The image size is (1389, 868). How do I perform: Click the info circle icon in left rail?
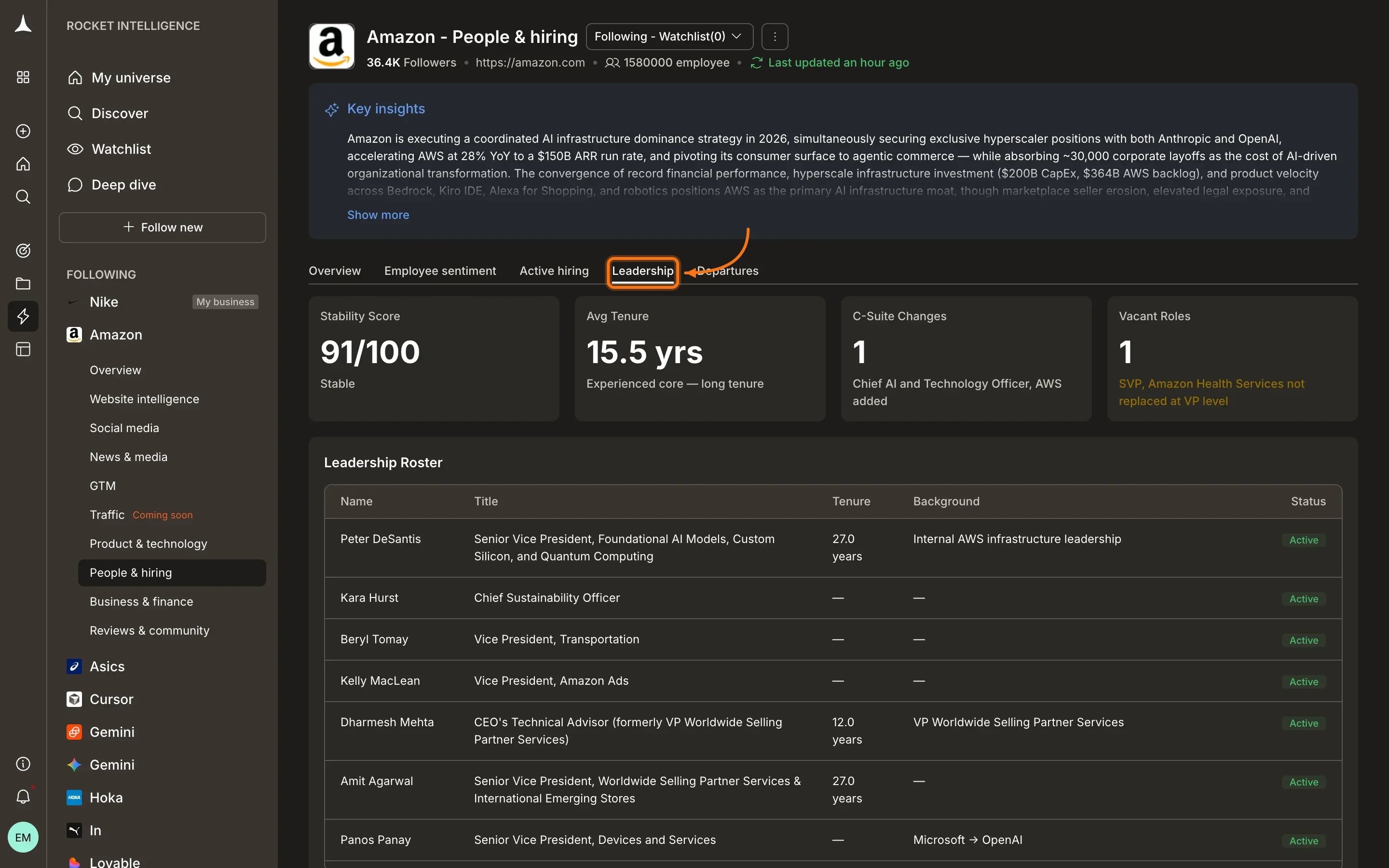tap(23, 763)
